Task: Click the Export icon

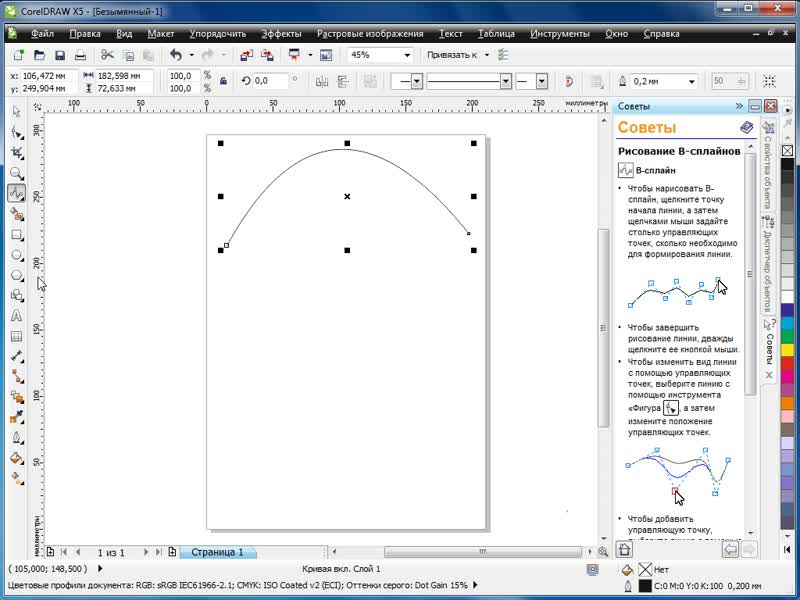Action: 267,55
